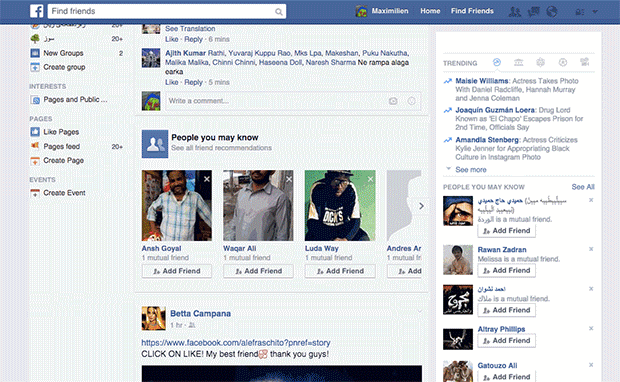Open Luda Way profile photo

point(340,206)
